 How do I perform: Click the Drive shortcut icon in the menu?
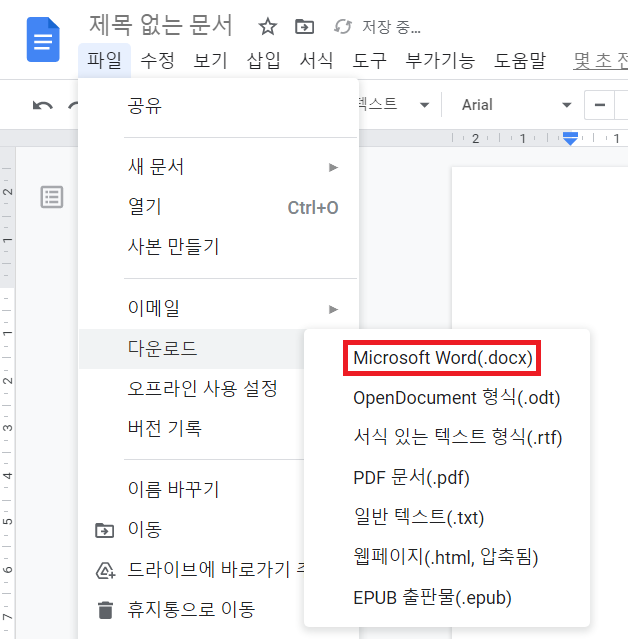(106, 570)
